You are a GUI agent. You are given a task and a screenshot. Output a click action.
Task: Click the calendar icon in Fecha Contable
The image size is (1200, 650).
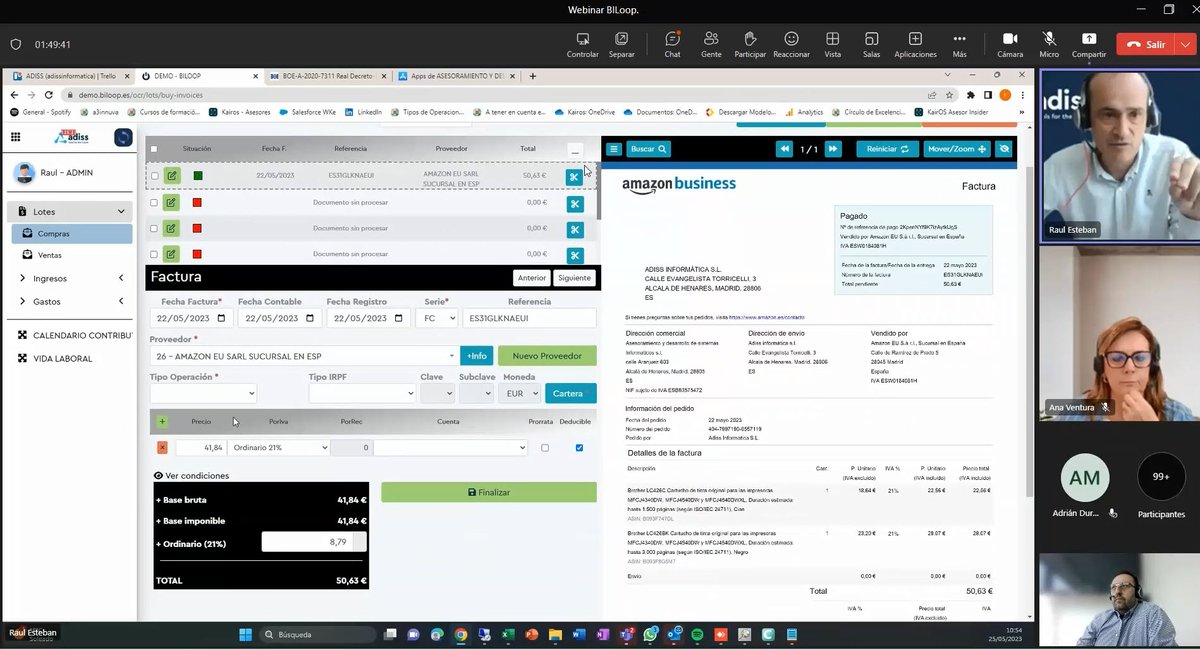(x=310, y=318)
